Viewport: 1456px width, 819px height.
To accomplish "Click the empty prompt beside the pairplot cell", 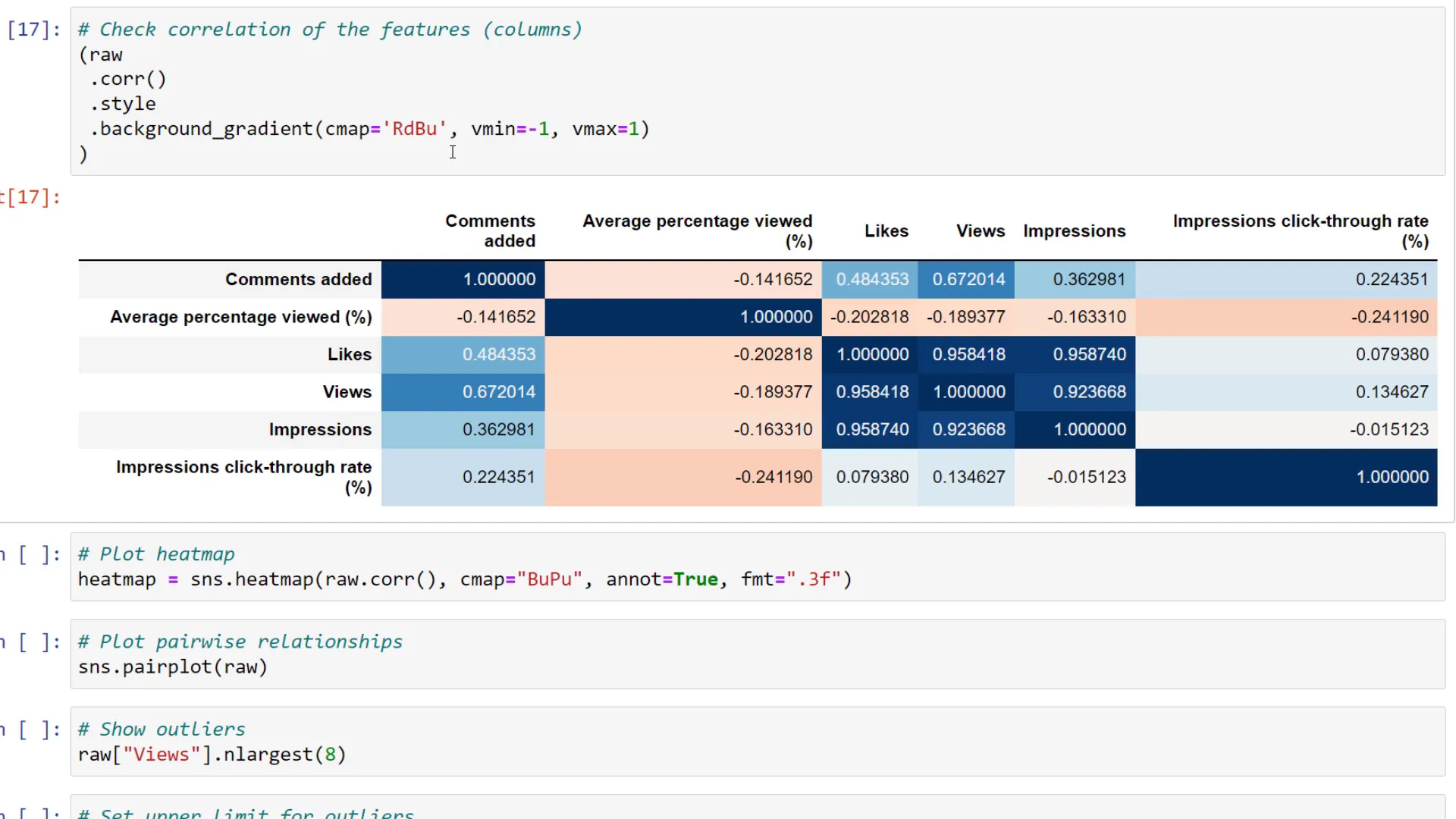I will point(32,641).
